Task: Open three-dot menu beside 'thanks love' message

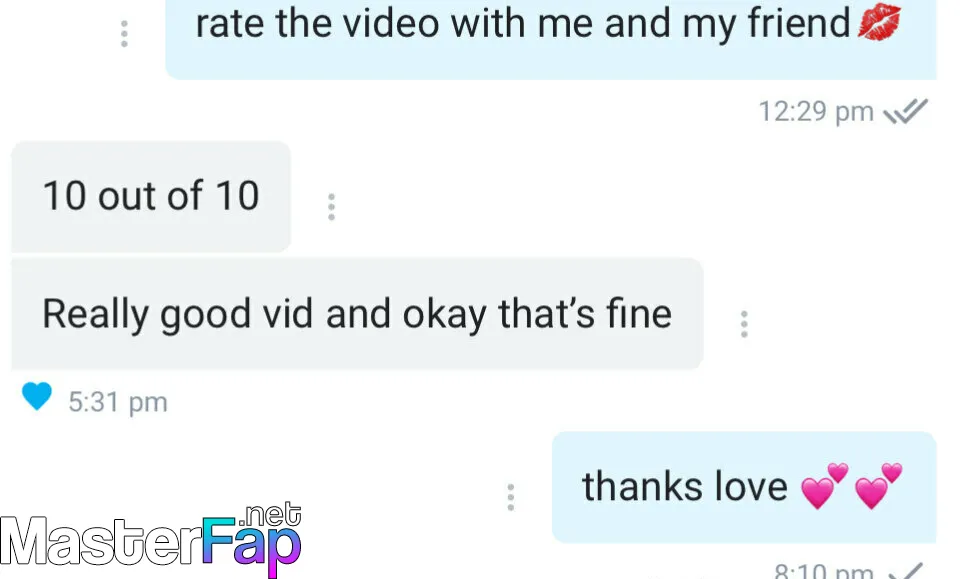Action: [511, 497]
